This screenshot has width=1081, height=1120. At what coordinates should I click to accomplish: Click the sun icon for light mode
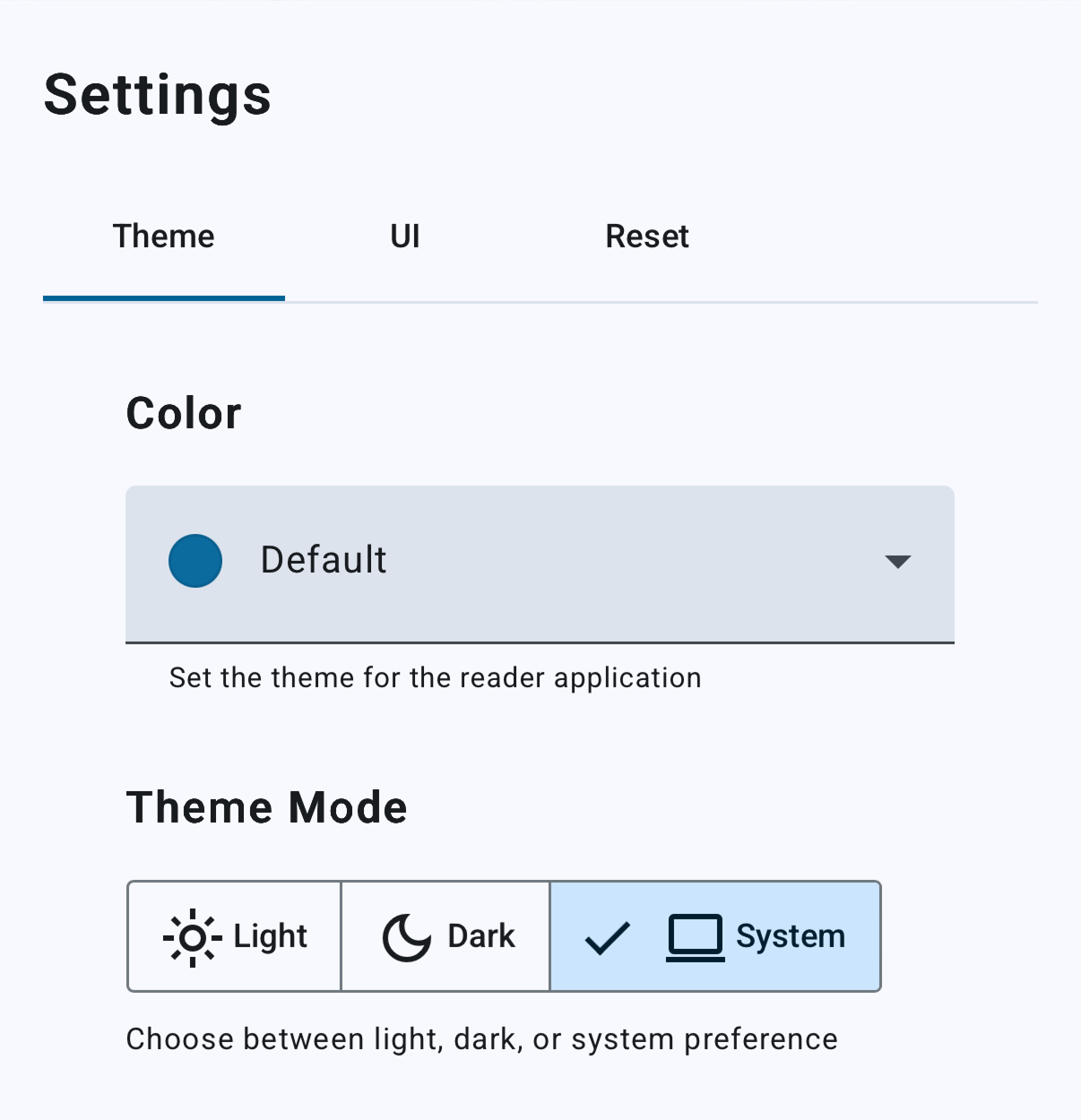[x=192, y=937]
